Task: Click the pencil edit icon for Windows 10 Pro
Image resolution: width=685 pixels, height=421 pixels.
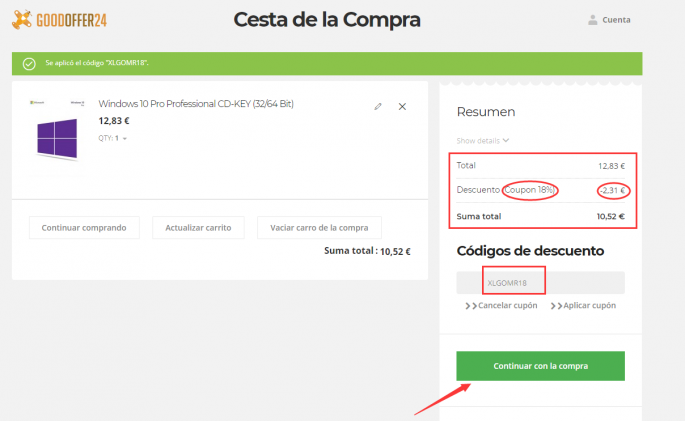Action: pyautogui.click(x=378, y=106)
